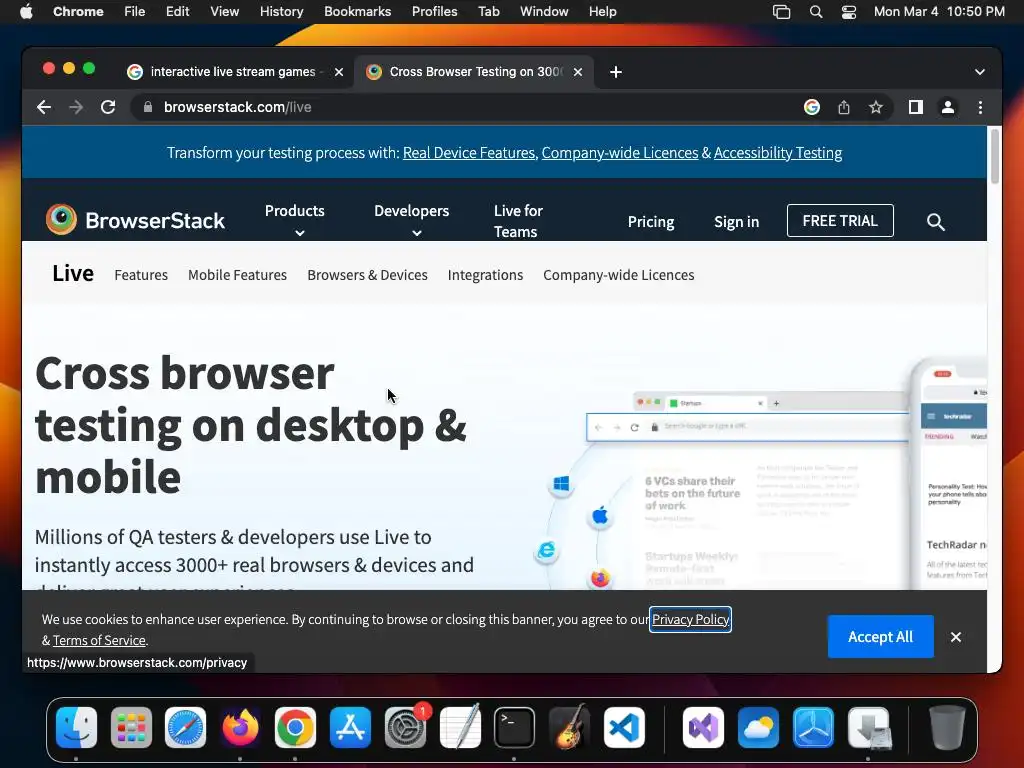The image size is (1024, 768).
Task: Switch to interactive live stream games tab
Action: [235, 72]
